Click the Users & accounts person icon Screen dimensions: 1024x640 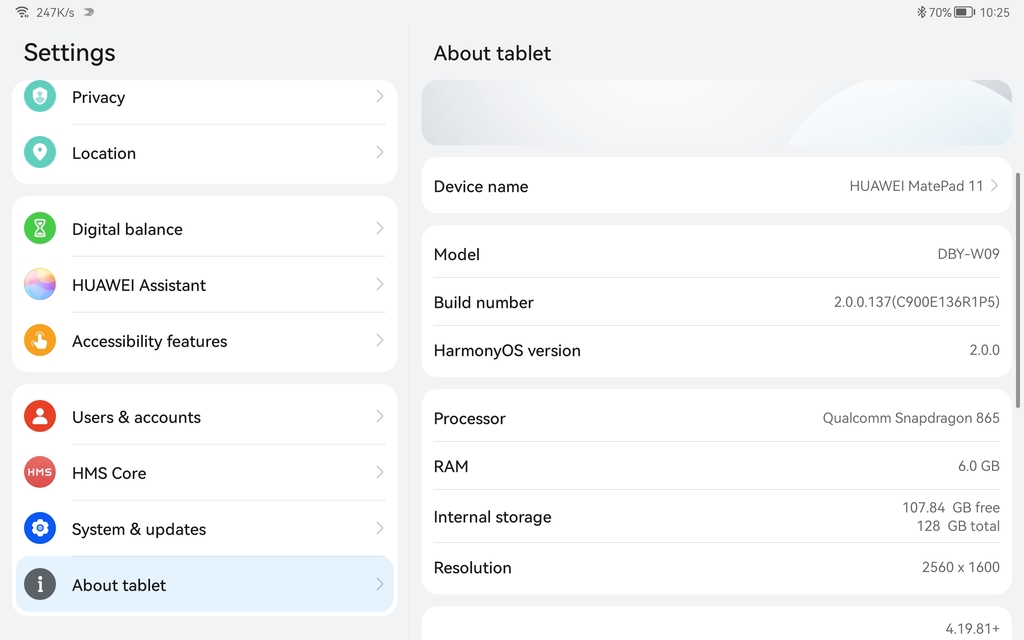(40, 417)
